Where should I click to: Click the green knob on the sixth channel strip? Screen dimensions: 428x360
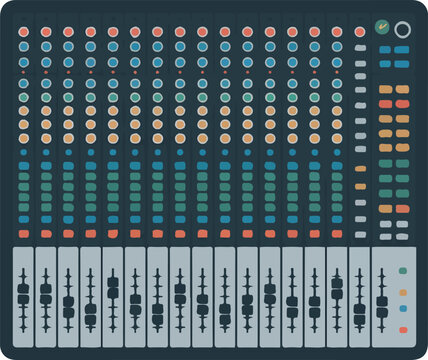pyautogui.click(x=135, y=97)
